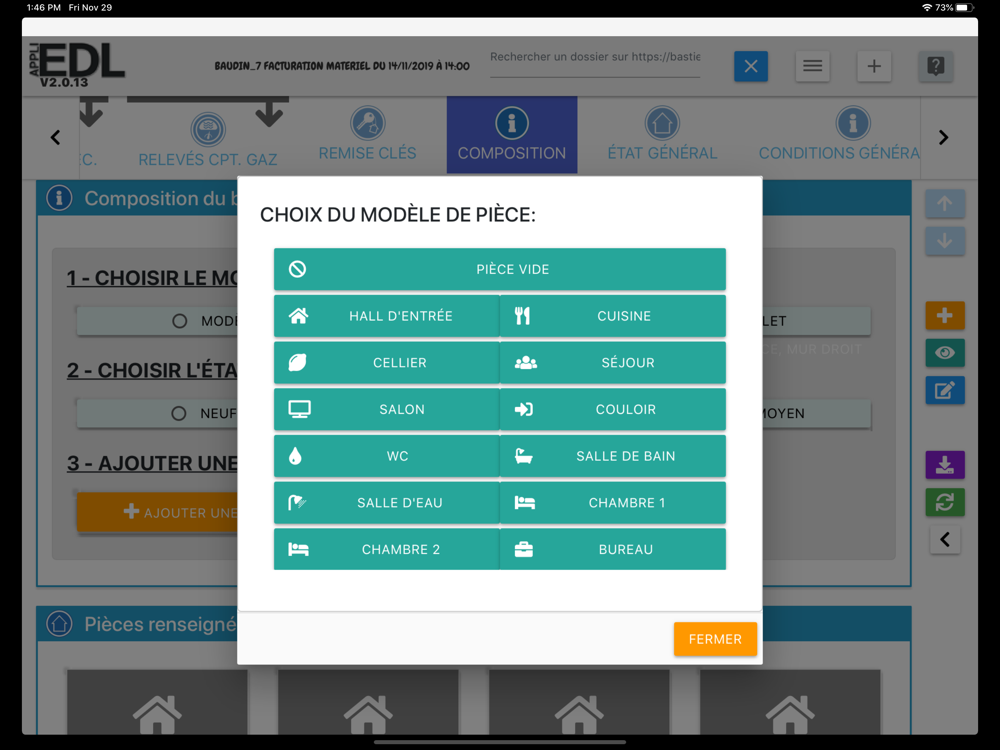Open the Remise Clés tab

click(x=367, y=135)
